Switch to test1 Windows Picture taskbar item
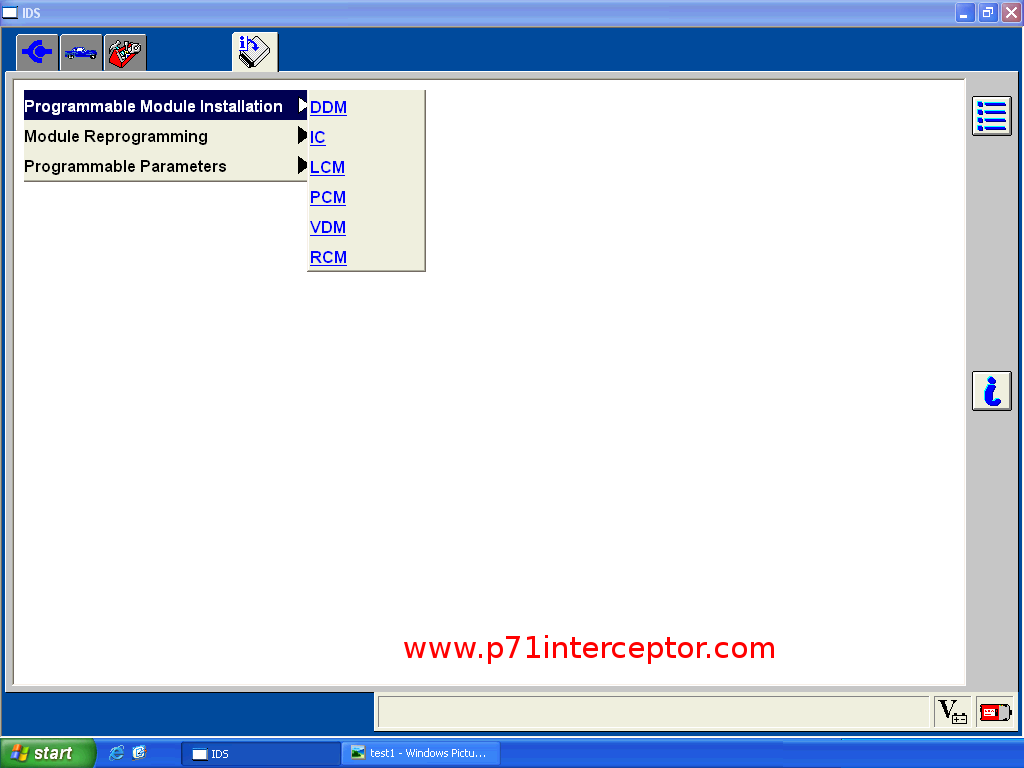 click(x=420, y=753)
